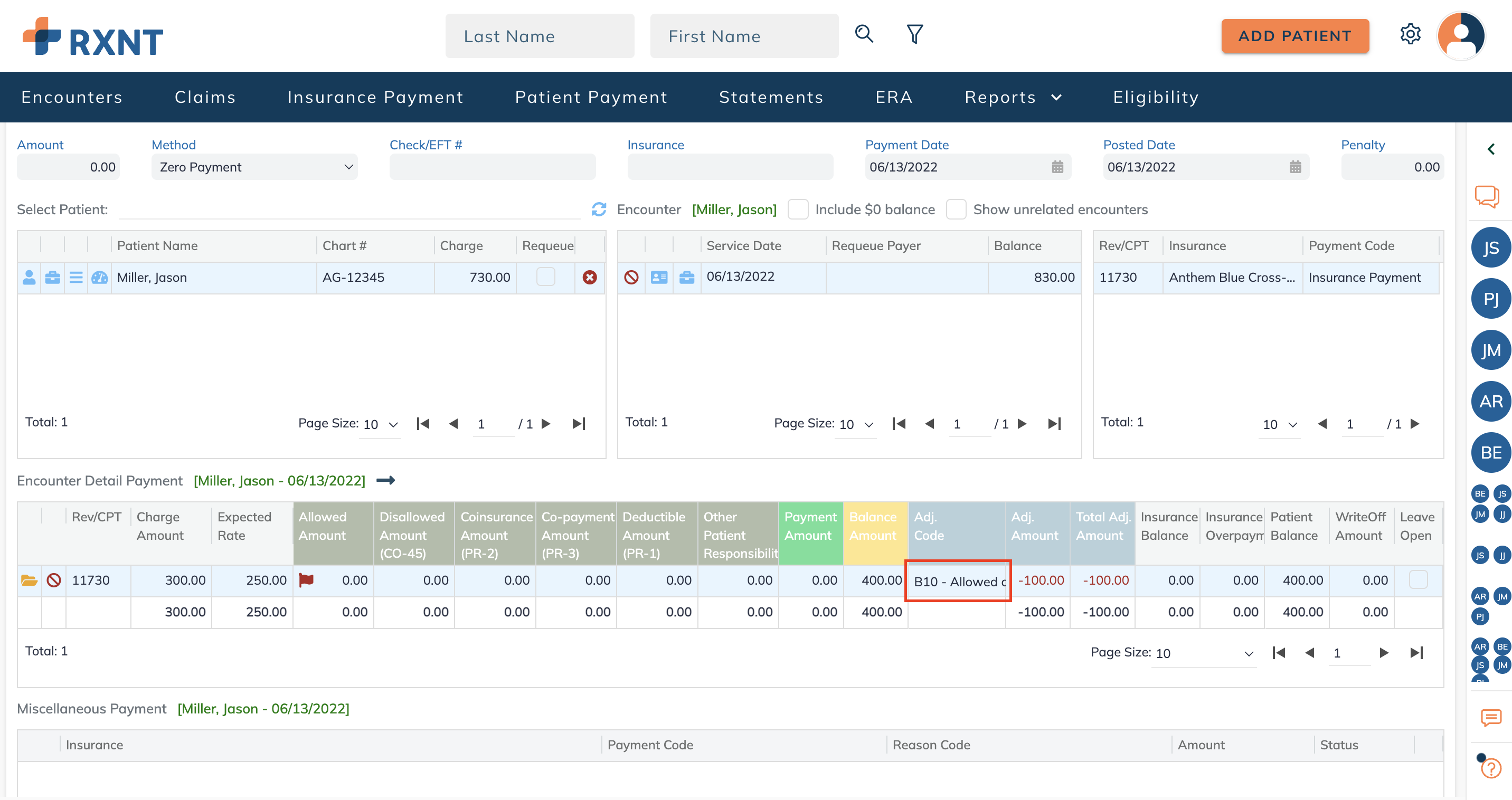
Task: Click the red flag in Allowed Amount
Action: (306, 580)
